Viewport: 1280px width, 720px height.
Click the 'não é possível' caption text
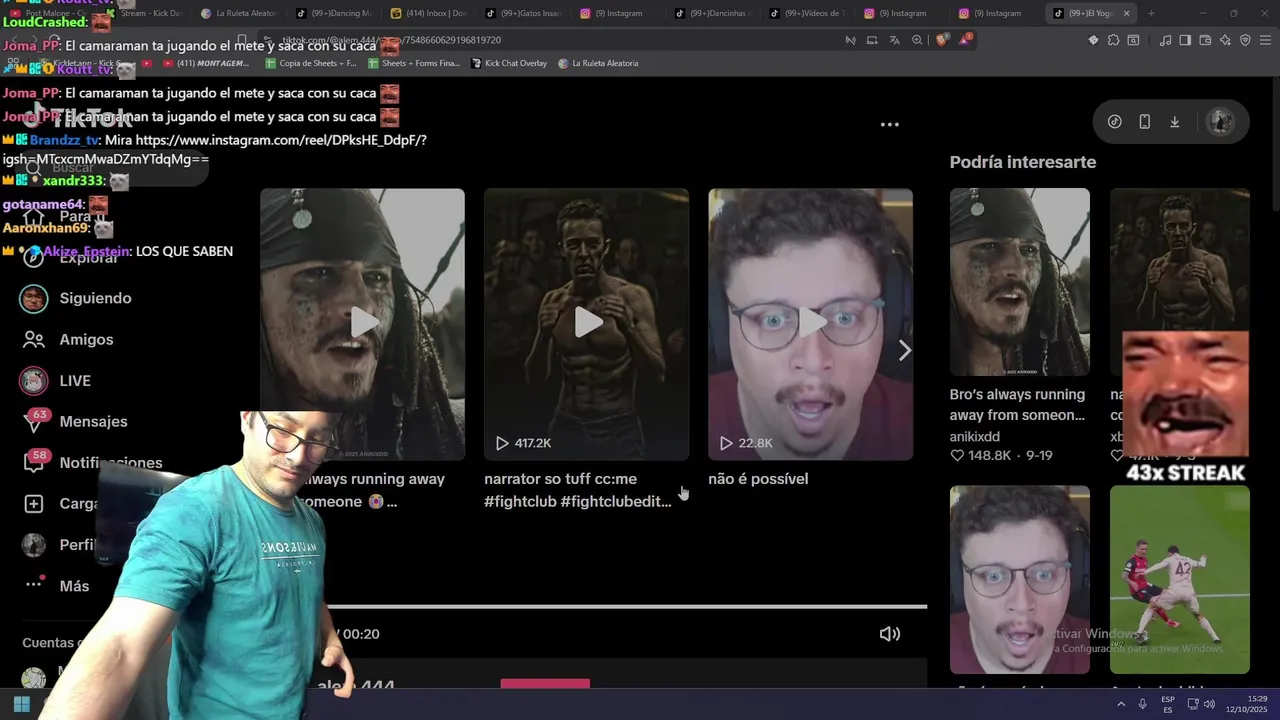tap(758, 479)
